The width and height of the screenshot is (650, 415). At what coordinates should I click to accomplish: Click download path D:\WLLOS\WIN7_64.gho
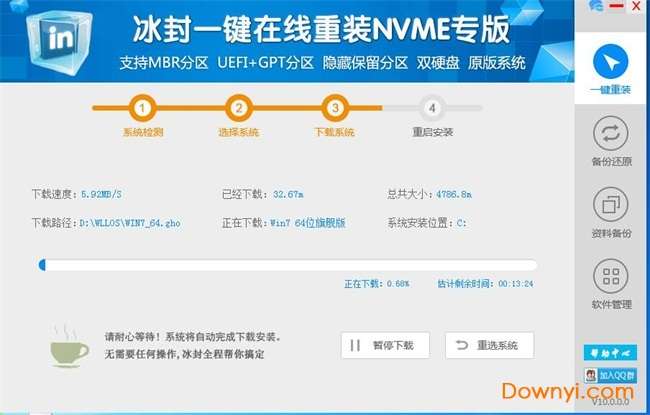[130, 223]
